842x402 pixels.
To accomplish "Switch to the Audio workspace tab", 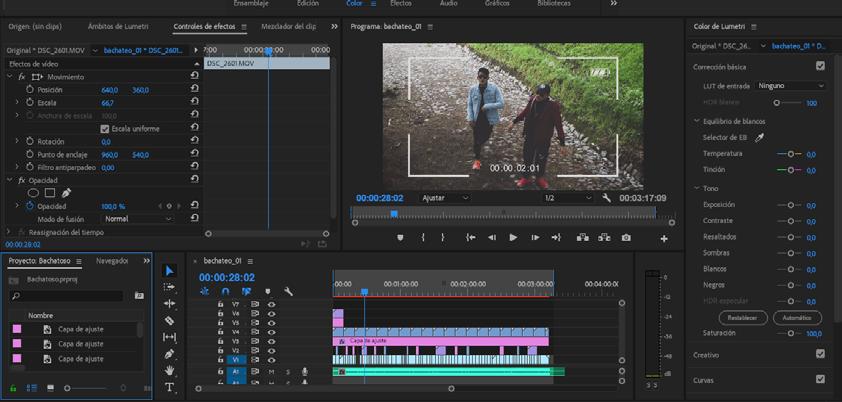I will tap(449, 4).
